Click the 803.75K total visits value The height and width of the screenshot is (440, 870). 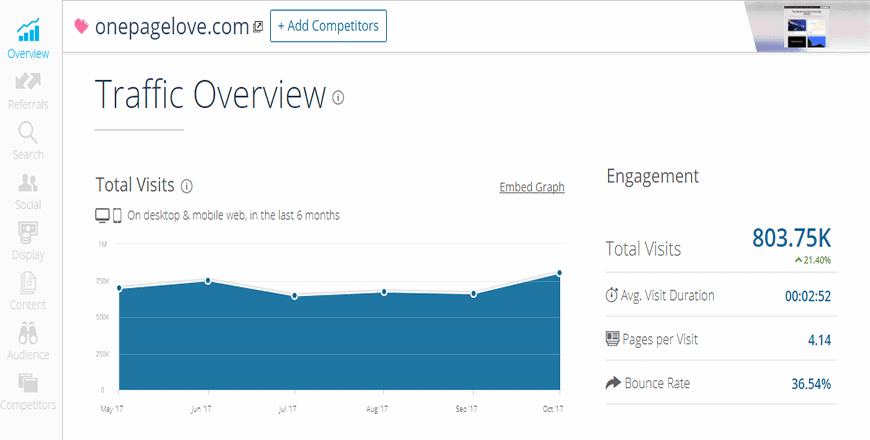(791, 238)
